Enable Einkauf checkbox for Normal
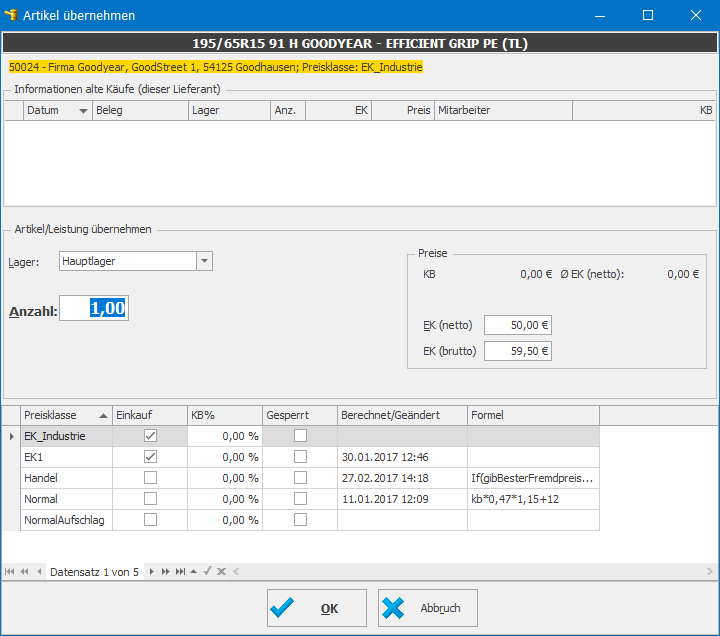The image size is (720, 636). (x=150, y=499)
